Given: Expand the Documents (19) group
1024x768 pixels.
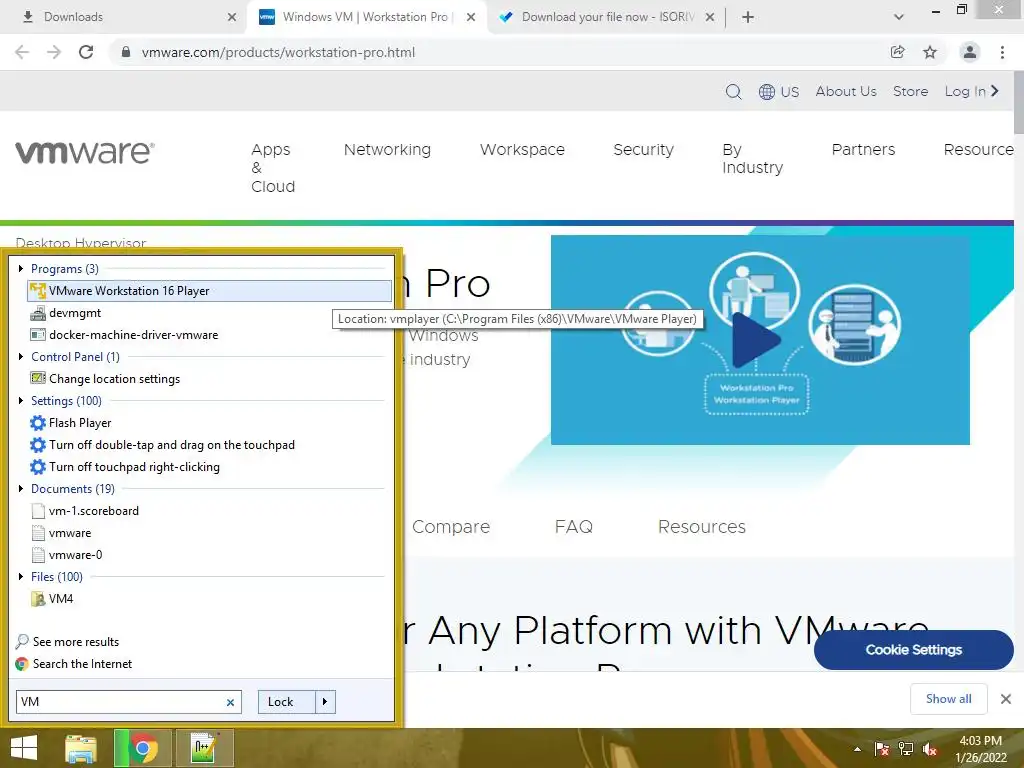Looking at the screenshot, I should click(21, 488).
